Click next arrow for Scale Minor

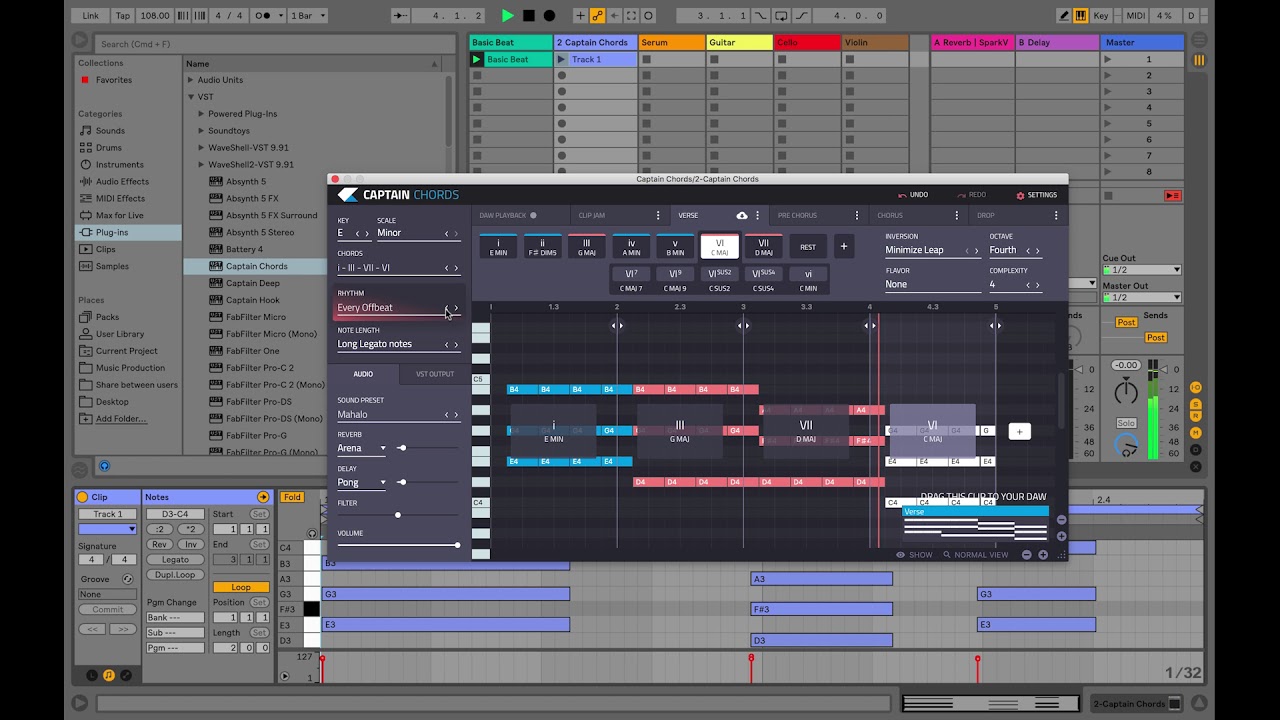point(457,233)
